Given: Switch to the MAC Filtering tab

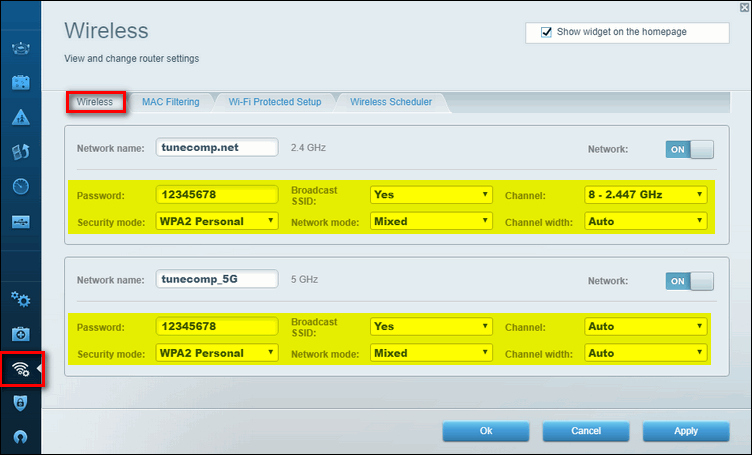Looking at the screenshot, I should pos(170,102).
